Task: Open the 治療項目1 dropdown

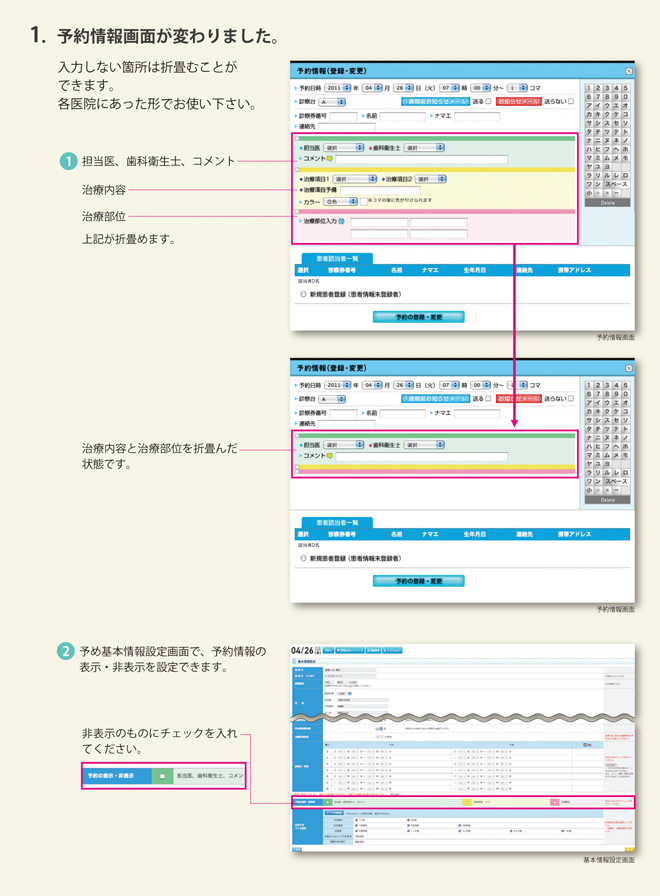Action: point(355,179)
